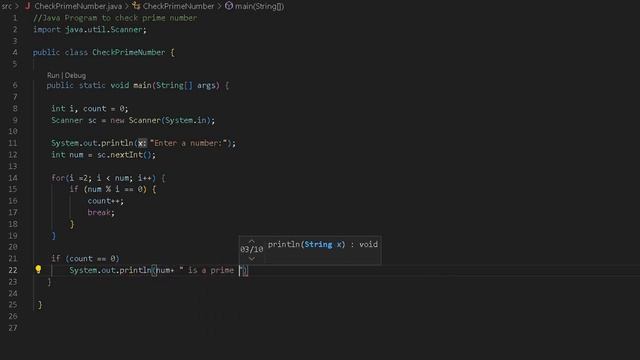Click the closing brace on line 19
This screenshot has width=640, height=360.
point(53,236)
